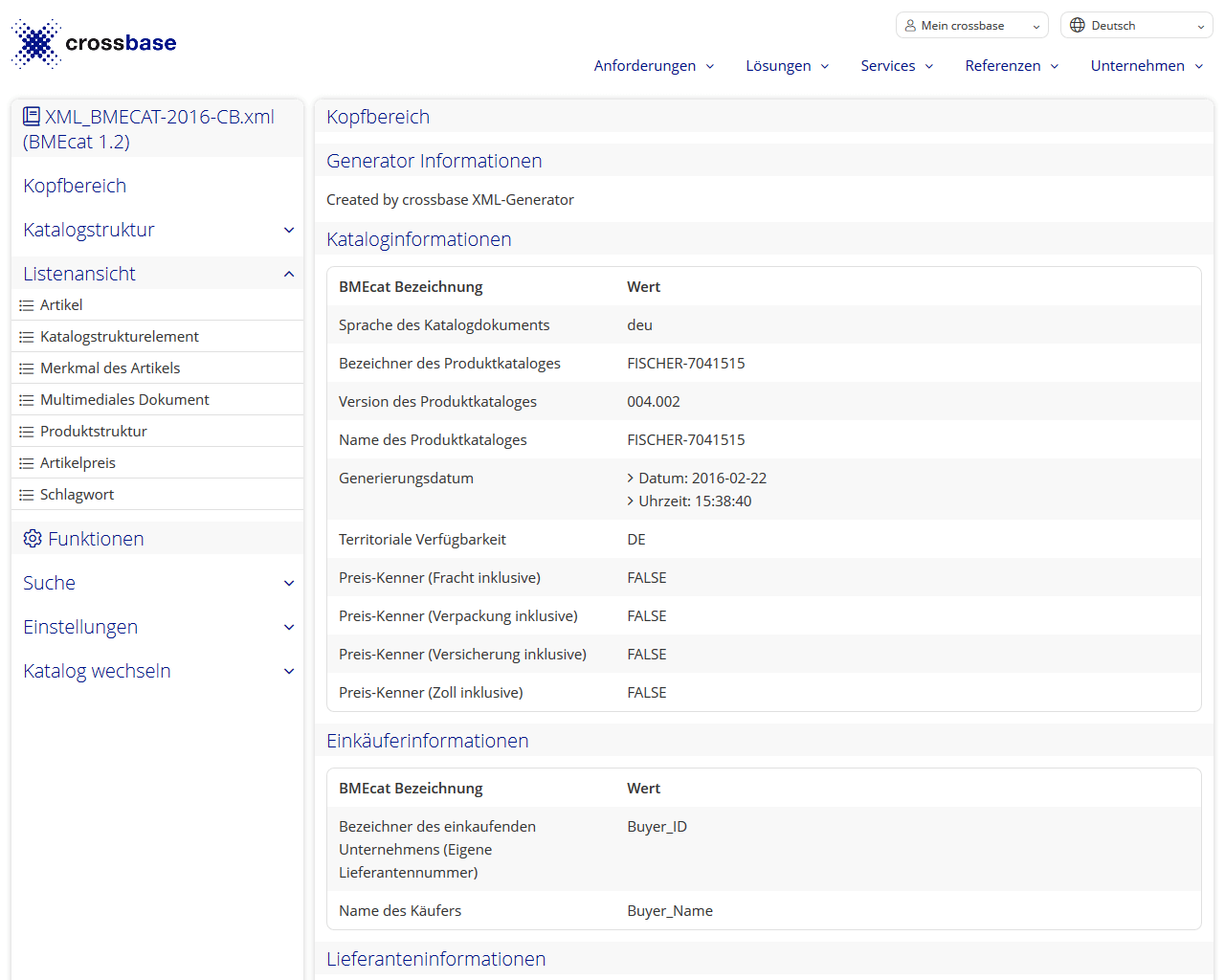The height and width of the screenshot is (980, 1225).
Task: Click list icon beside Produktstruktur
Action: [x=27, y=432]
